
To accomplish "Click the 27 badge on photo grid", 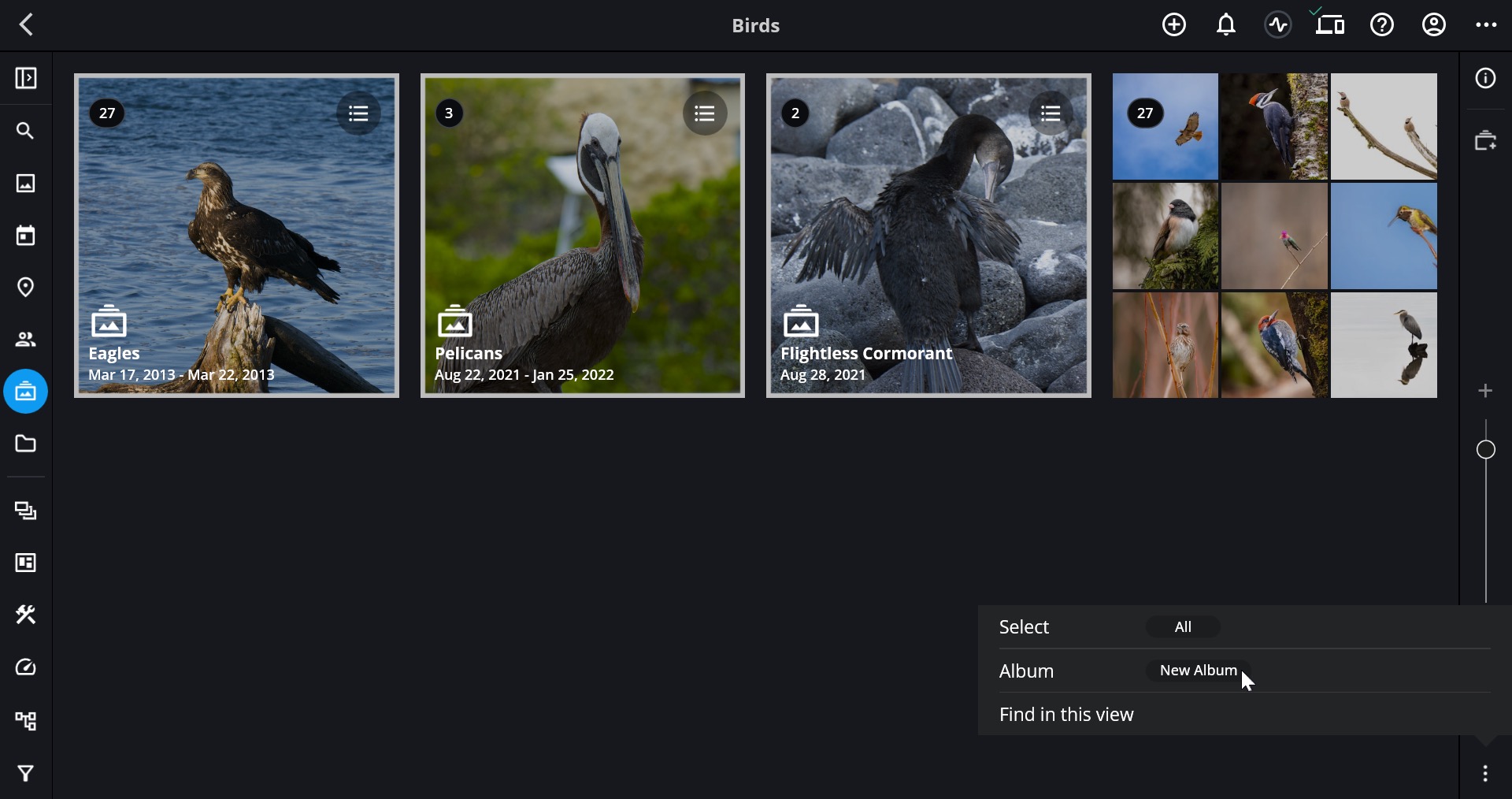I will click(x=1146, y=113).
